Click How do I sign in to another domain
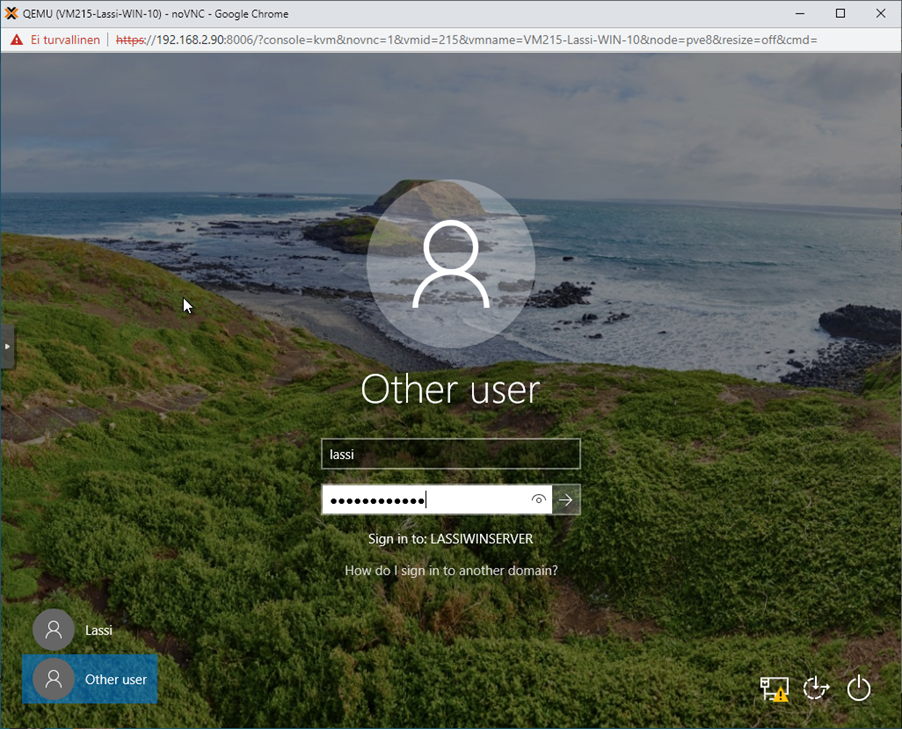902x729 pixels. (451, 570)
